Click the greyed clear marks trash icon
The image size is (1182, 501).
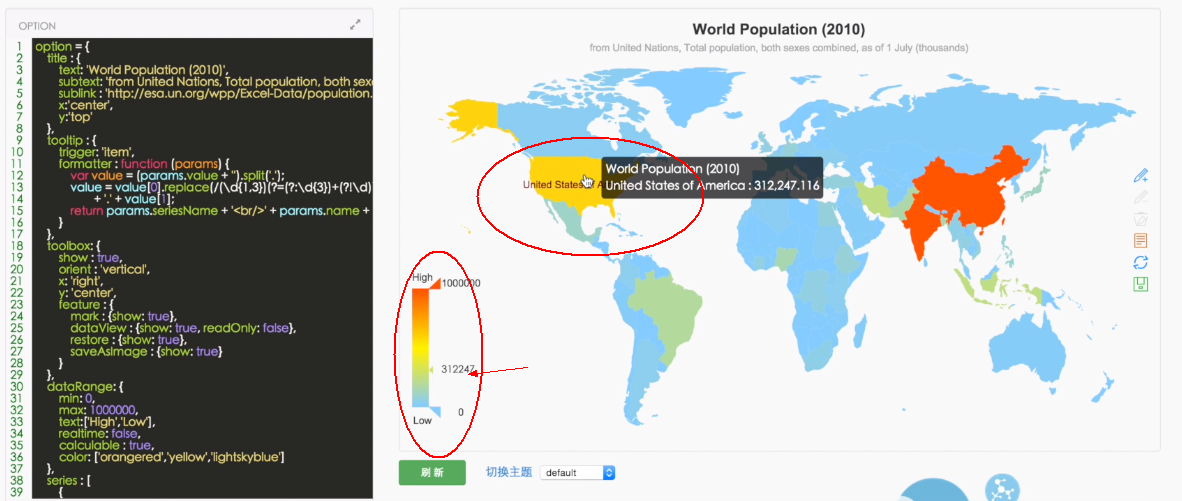coord(1141,219)
